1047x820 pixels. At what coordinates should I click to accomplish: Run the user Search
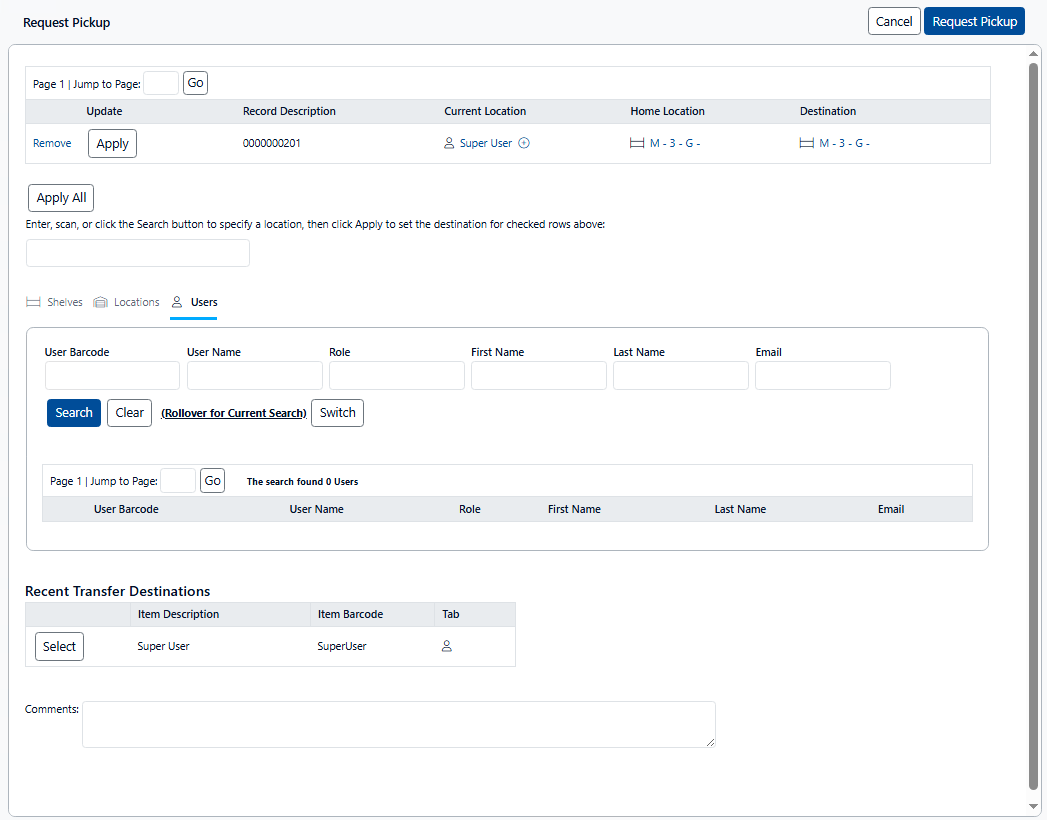coord(74,413)
